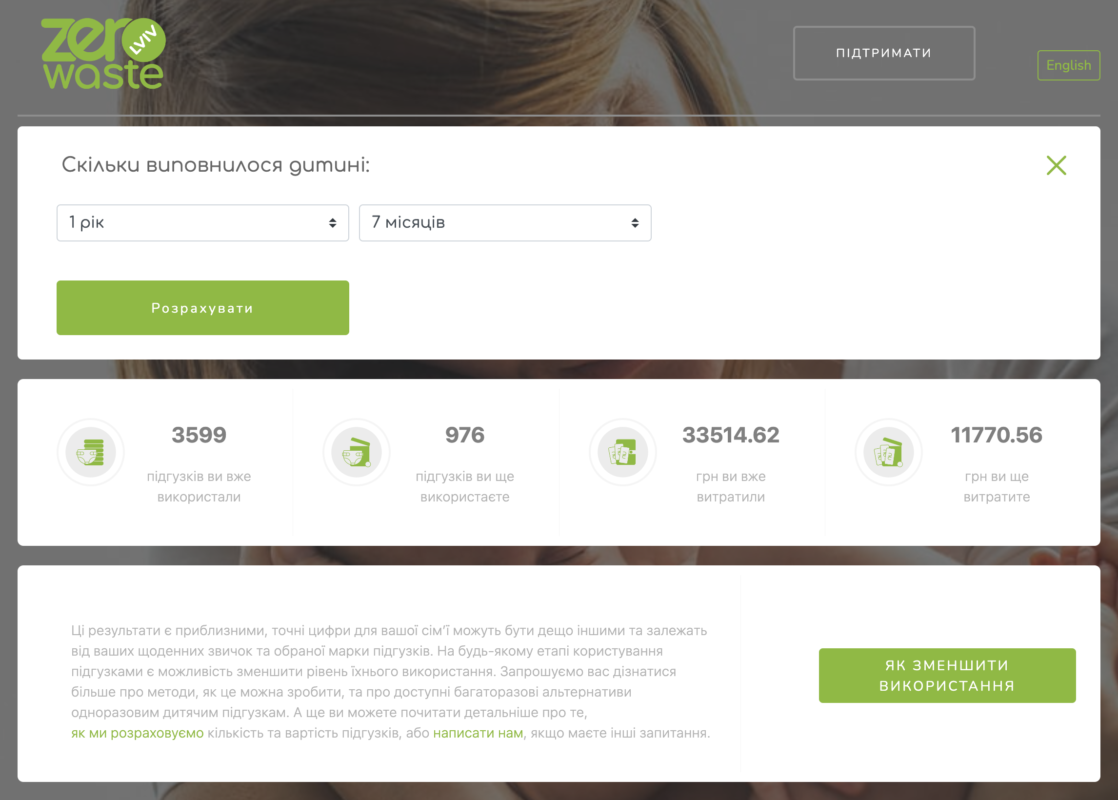Click the money spent icon beside 33514.62

tap(622, 452)
